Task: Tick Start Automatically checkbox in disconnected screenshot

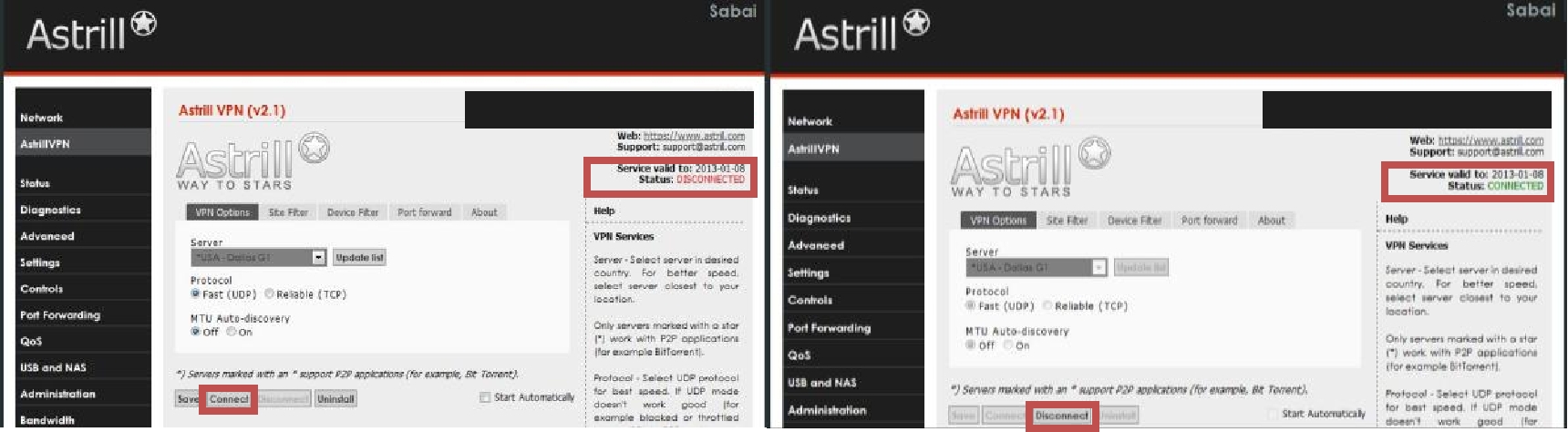Action: 485,397
